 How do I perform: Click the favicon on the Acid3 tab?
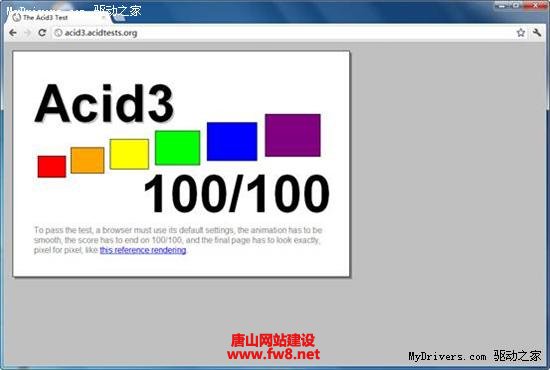16,18
